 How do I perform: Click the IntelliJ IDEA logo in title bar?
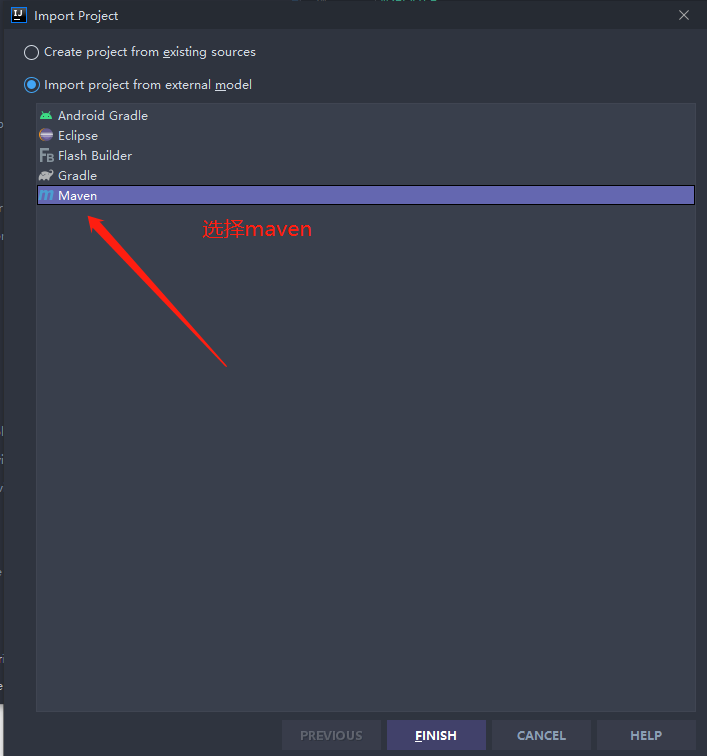coord(19,15)
